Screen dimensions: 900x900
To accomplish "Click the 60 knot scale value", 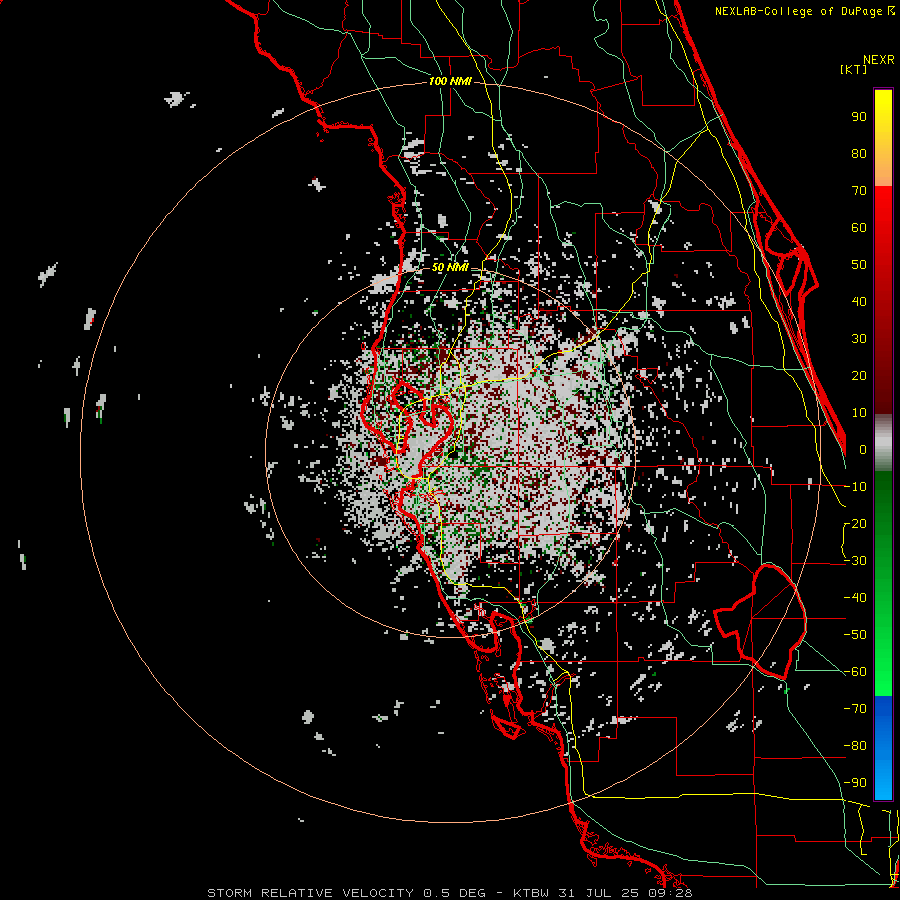I will pos(859,228).
